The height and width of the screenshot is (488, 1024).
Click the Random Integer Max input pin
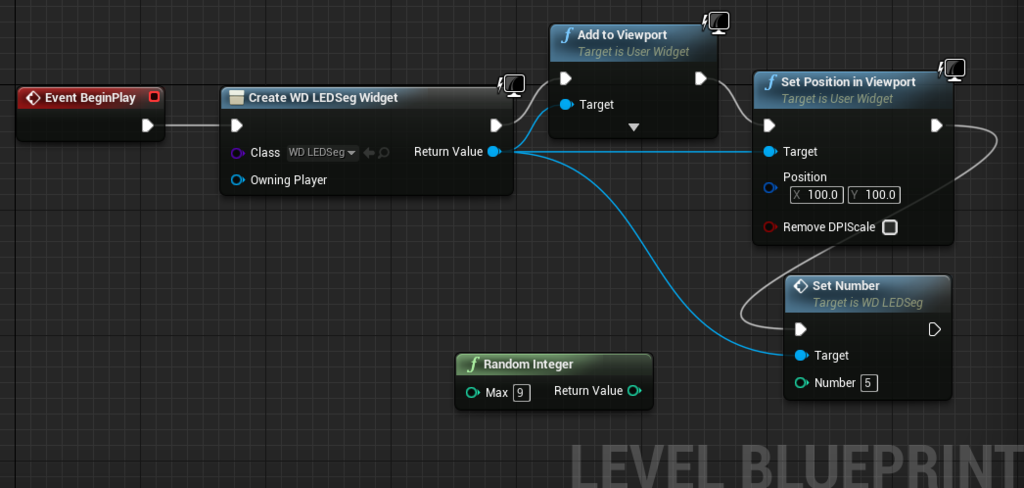[473, 393]
